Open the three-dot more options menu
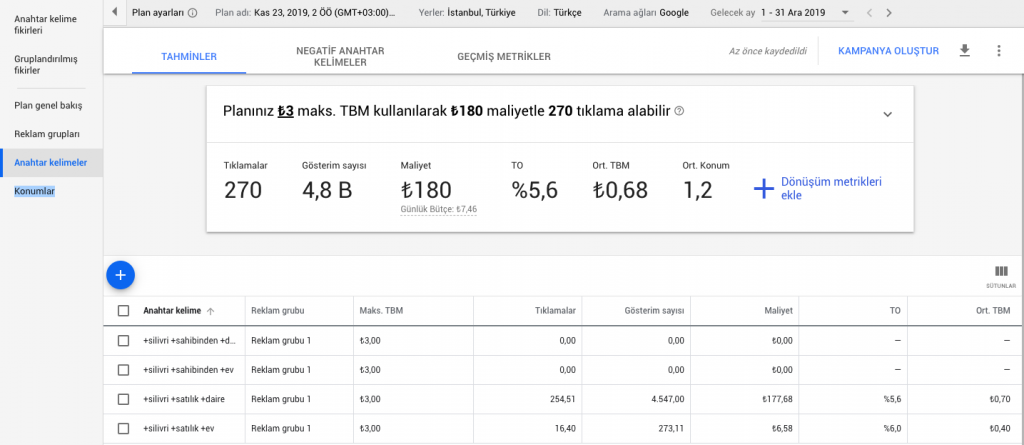Screen dimensions: 1024x445 click(998, 50)
